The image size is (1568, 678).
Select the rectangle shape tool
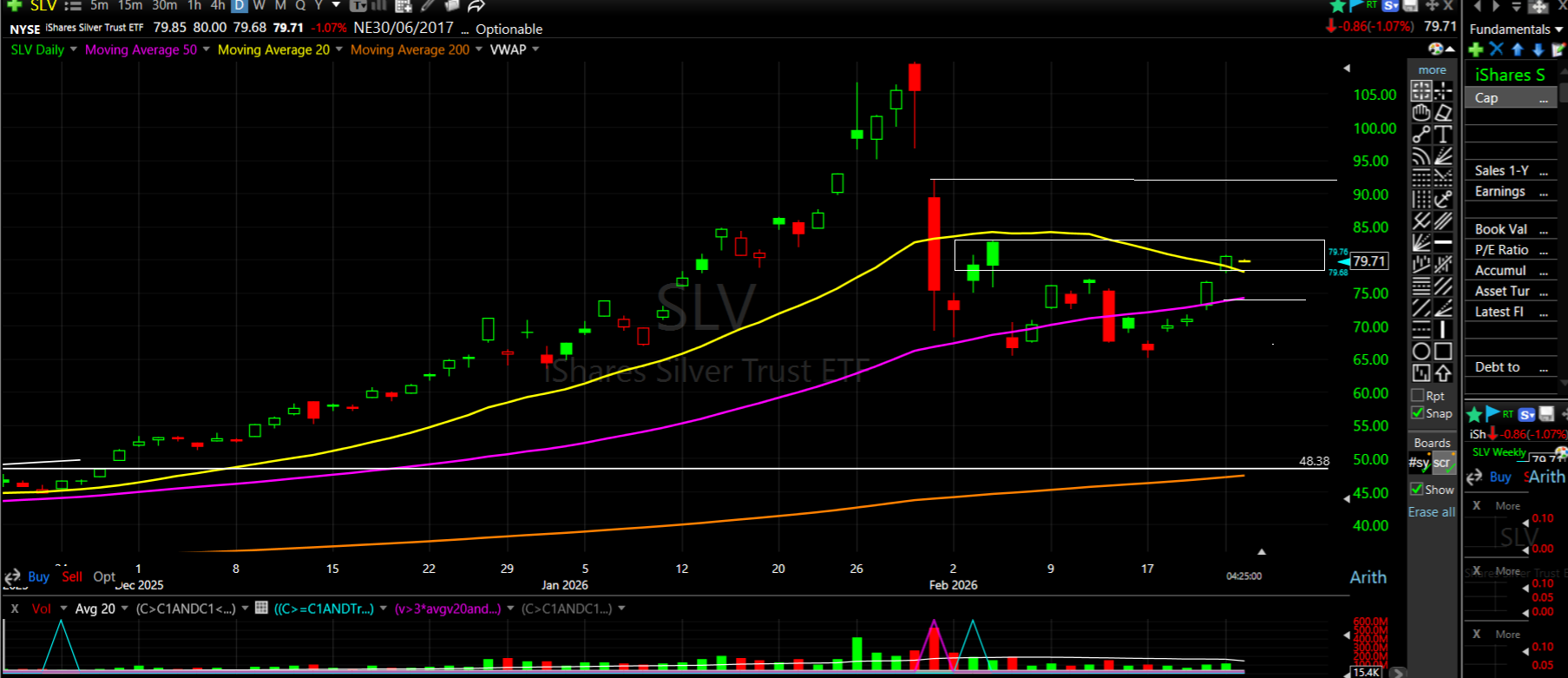click(1443, 351)
